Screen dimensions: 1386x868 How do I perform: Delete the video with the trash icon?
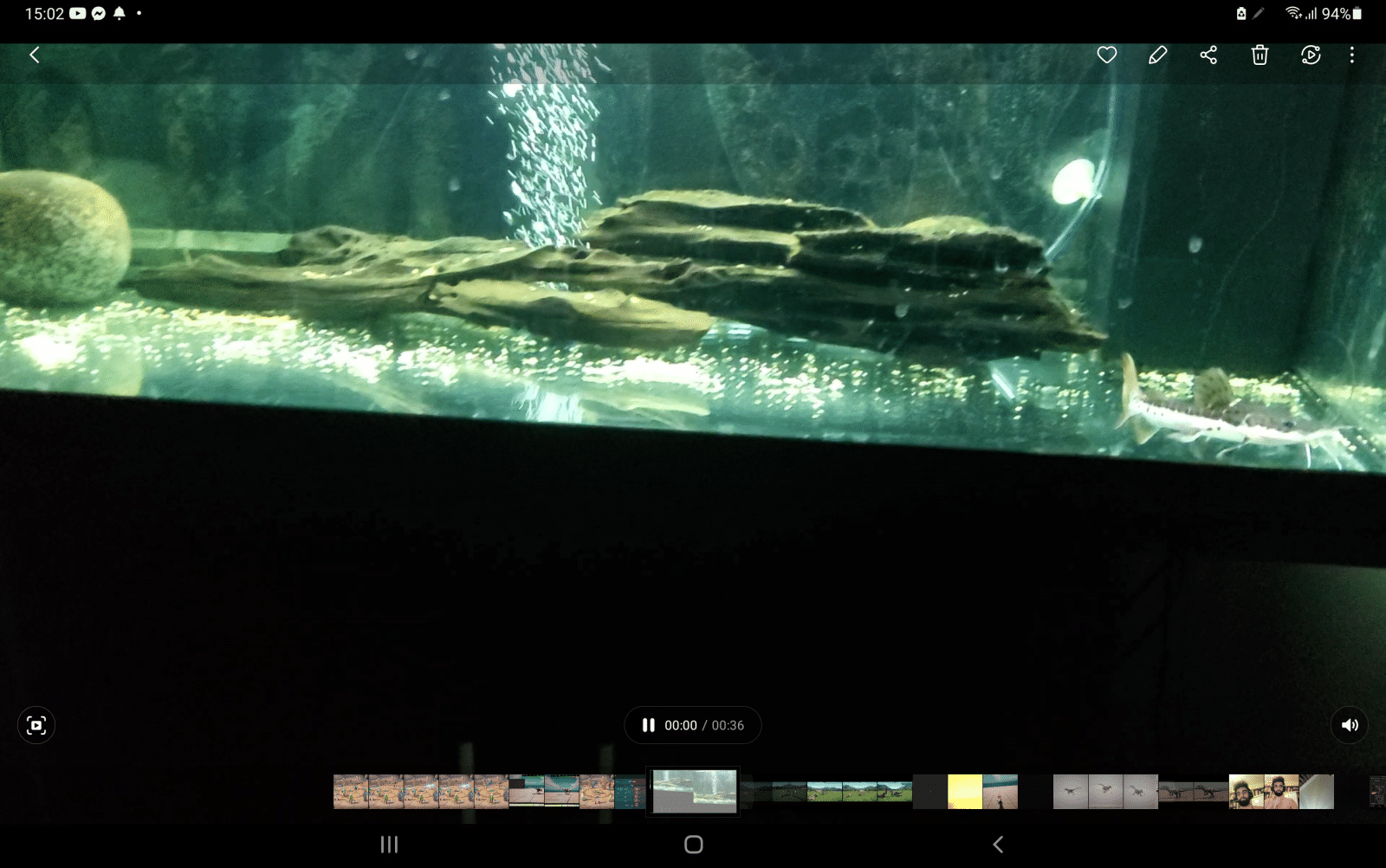pyautogui.click(x=1260, y=55)
